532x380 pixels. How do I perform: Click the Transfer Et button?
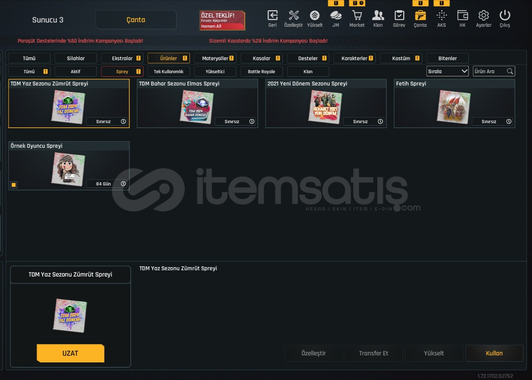374,353
